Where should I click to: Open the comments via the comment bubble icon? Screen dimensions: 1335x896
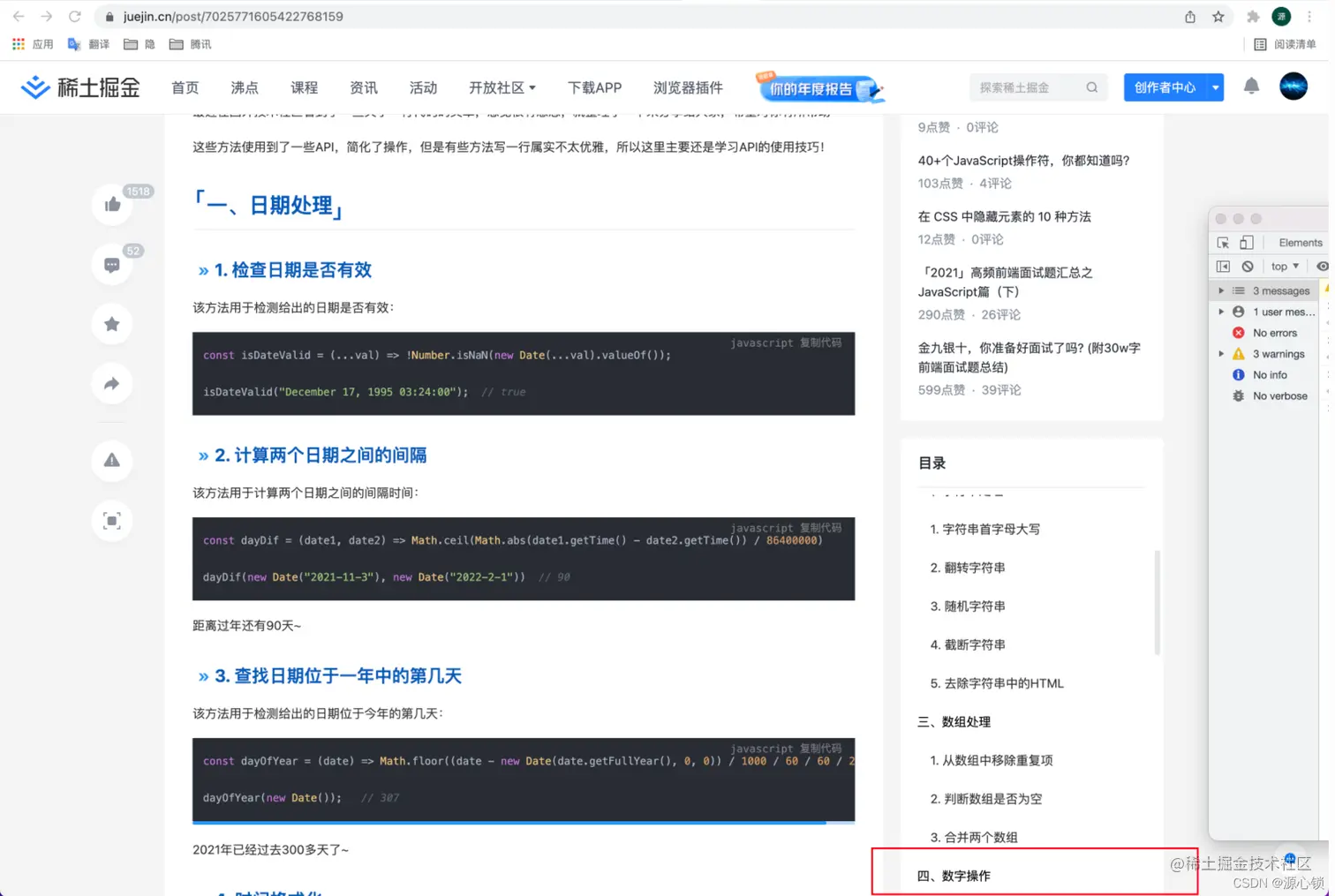click(x=111, y=264)
